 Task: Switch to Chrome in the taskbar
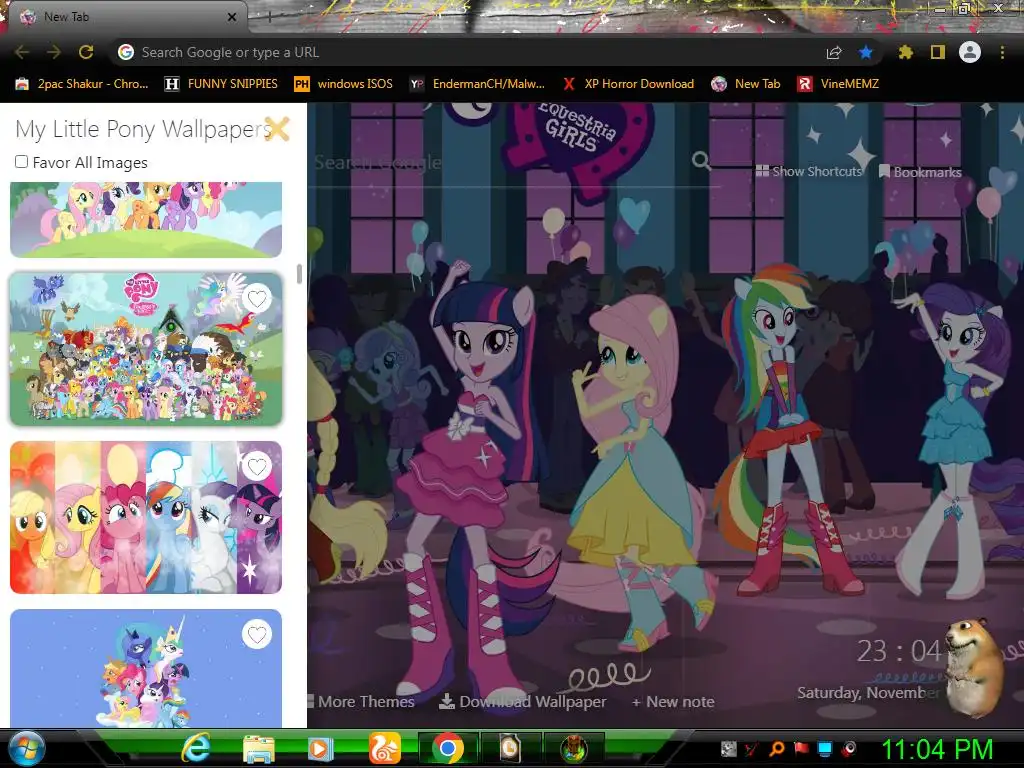pos(447,748)
